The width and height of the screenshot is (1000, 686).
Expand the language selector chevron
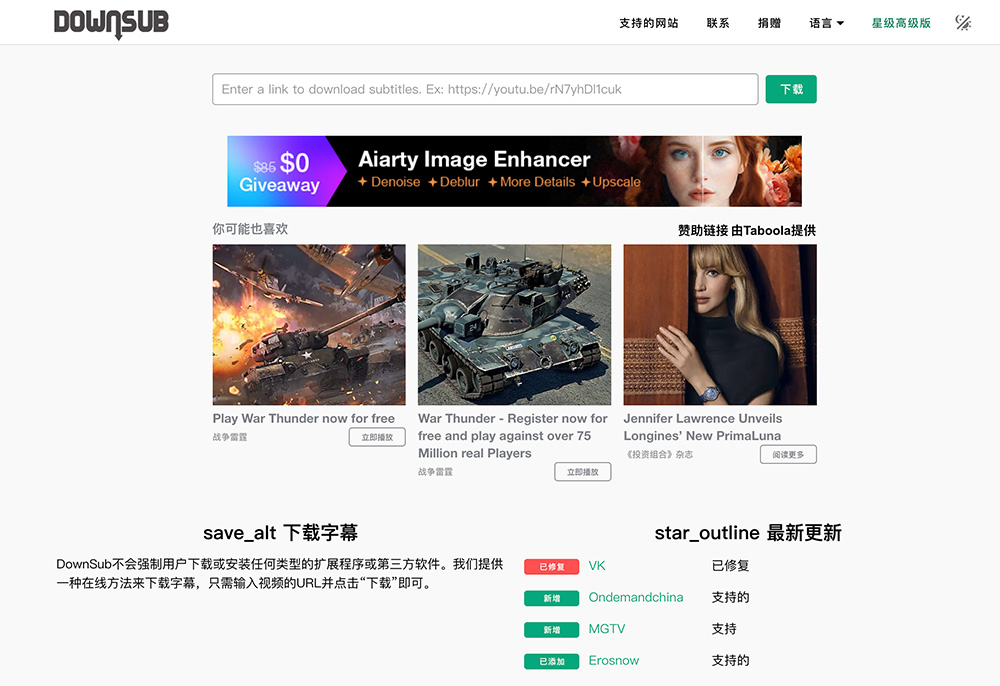[x=843, y=22]
